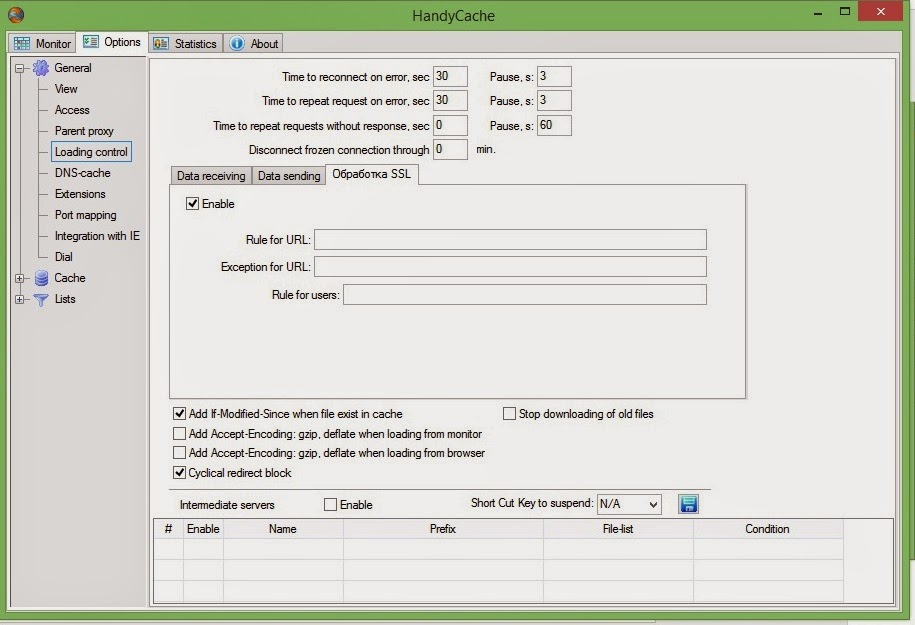Click Pause field for repeat request on error
The width and height of the screenshot is (915, 625).
[x=554, y=100]
